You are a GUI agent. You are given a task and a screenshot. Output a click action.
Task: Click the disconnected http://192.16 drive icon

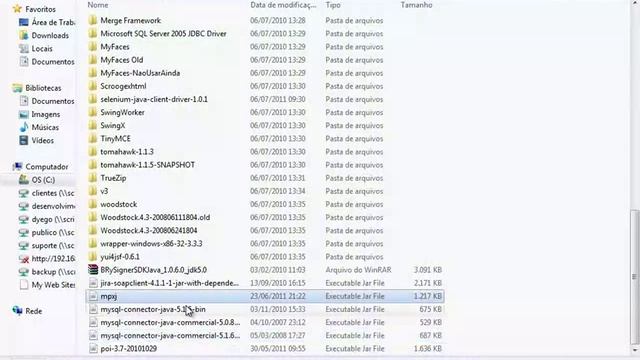(x=24, y=258)
